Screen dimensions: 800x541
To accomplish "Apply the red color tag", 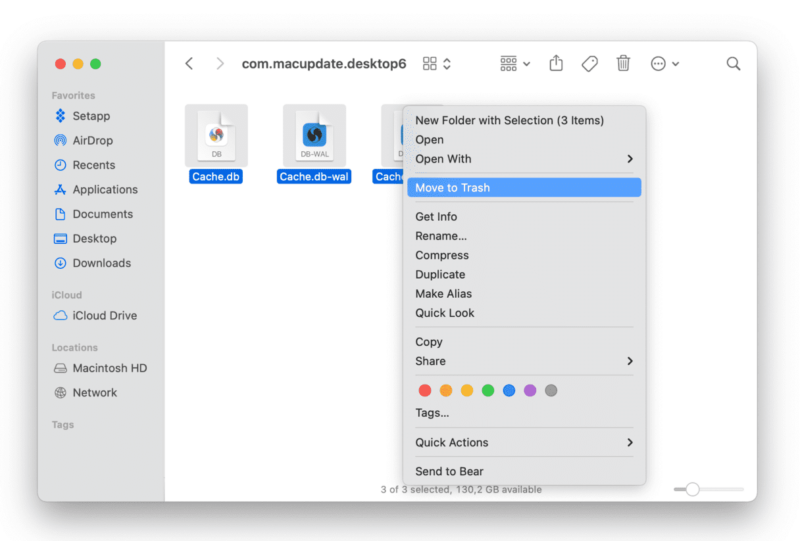I will click(x=424, y=390).
